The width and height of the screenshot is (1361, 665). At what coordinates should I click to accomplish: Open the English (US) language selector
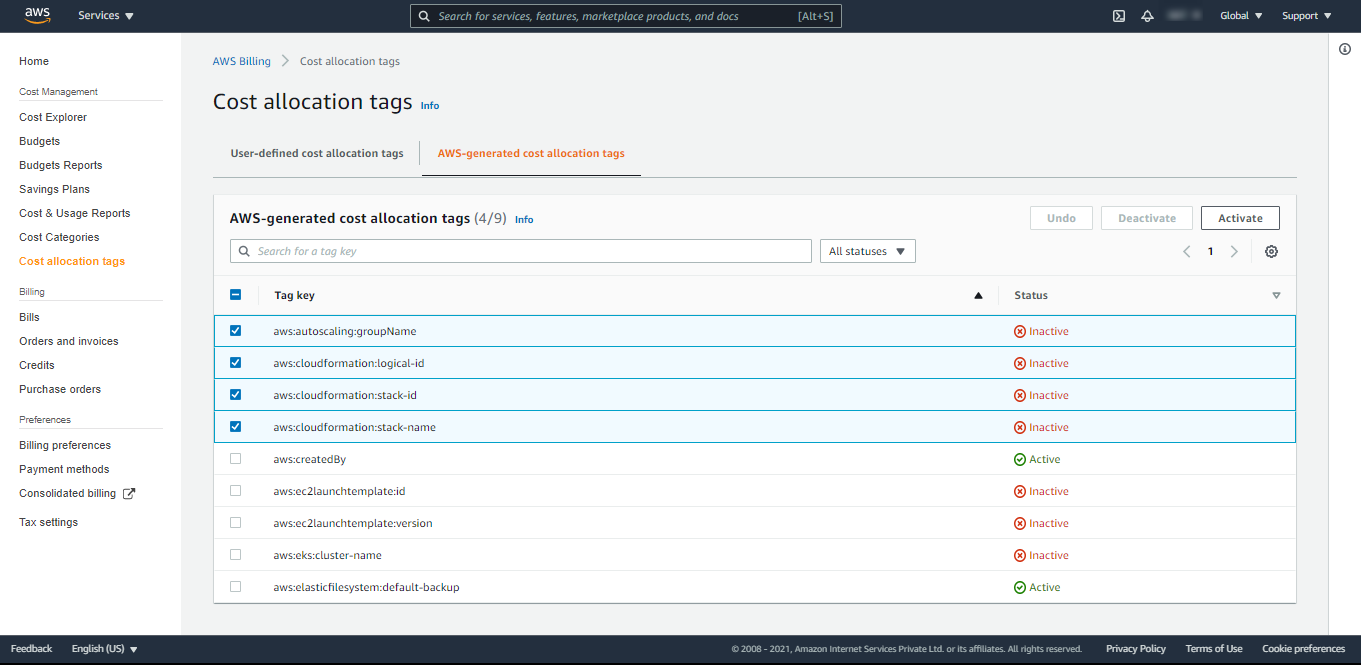coord(104,649)
